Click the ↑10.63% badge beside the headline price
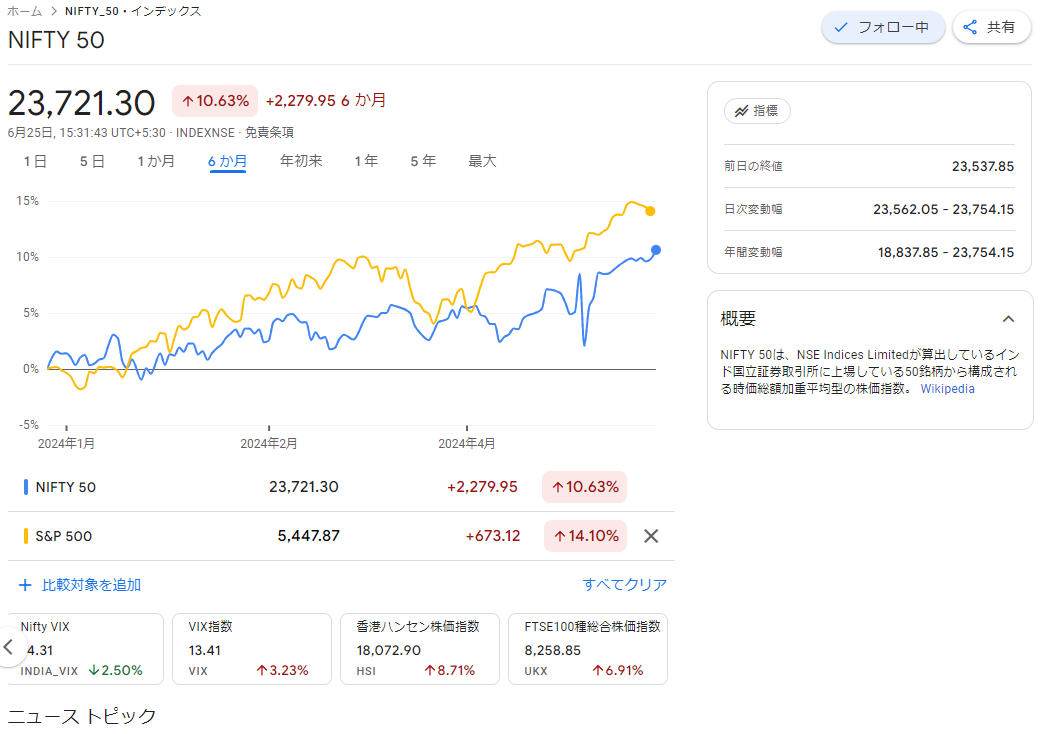 point(215,101)
